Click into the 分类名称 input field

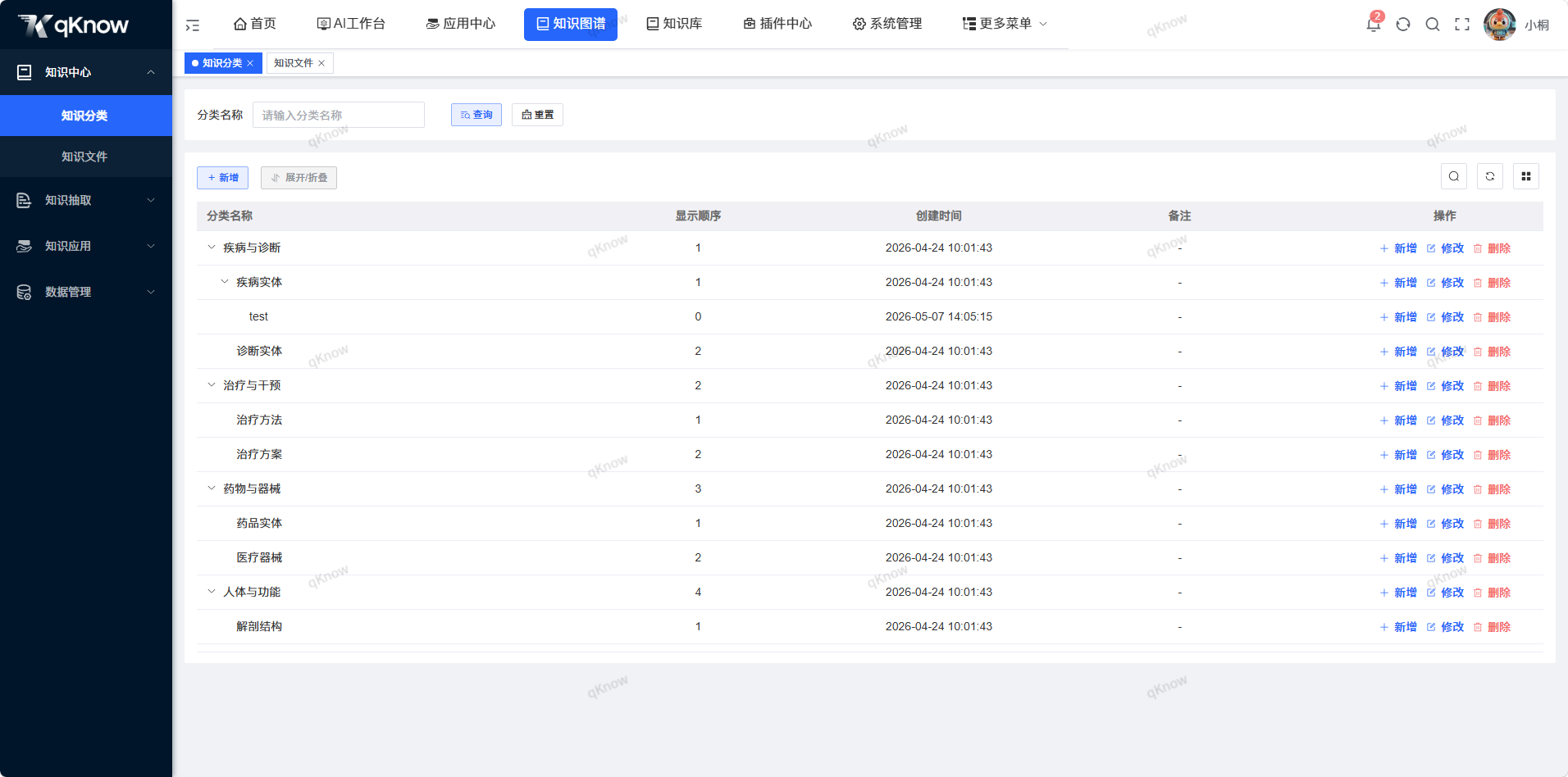tap(339, 115)
